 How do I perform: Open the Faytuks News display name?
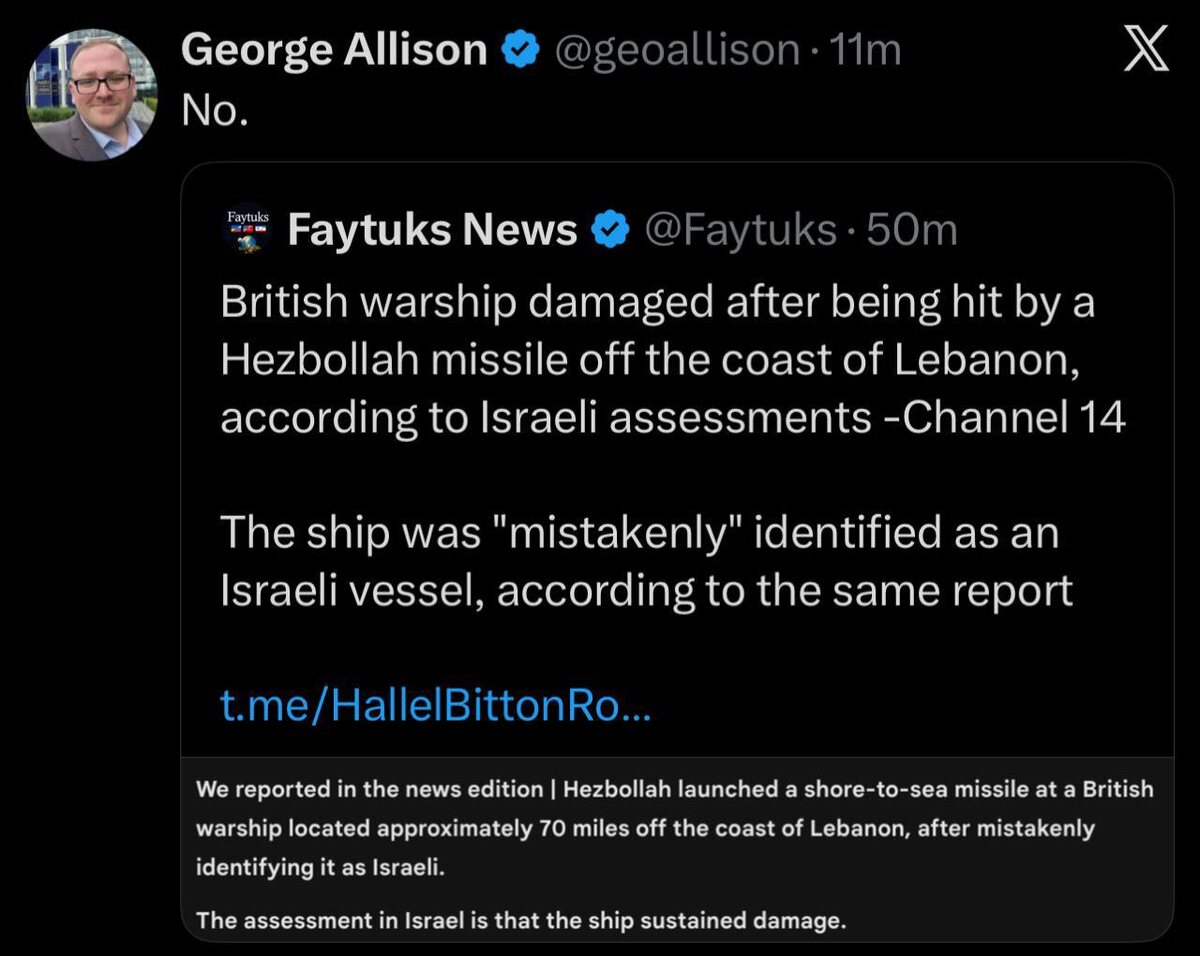coord(432,232)
